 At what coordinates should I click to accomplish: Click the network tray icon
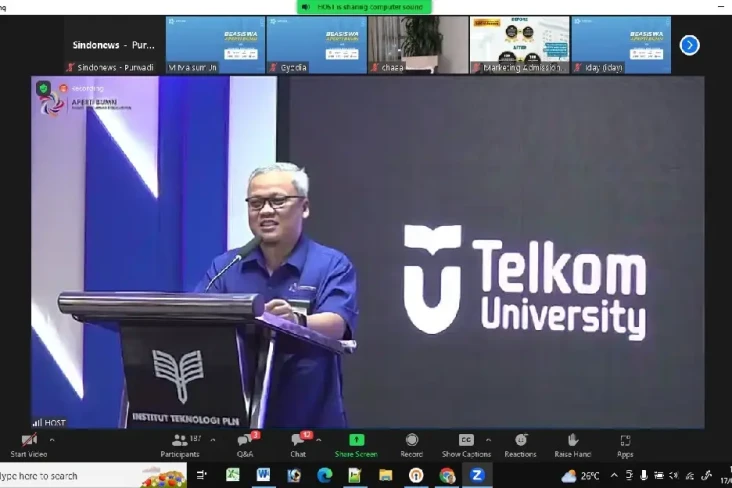coord(690,476)
